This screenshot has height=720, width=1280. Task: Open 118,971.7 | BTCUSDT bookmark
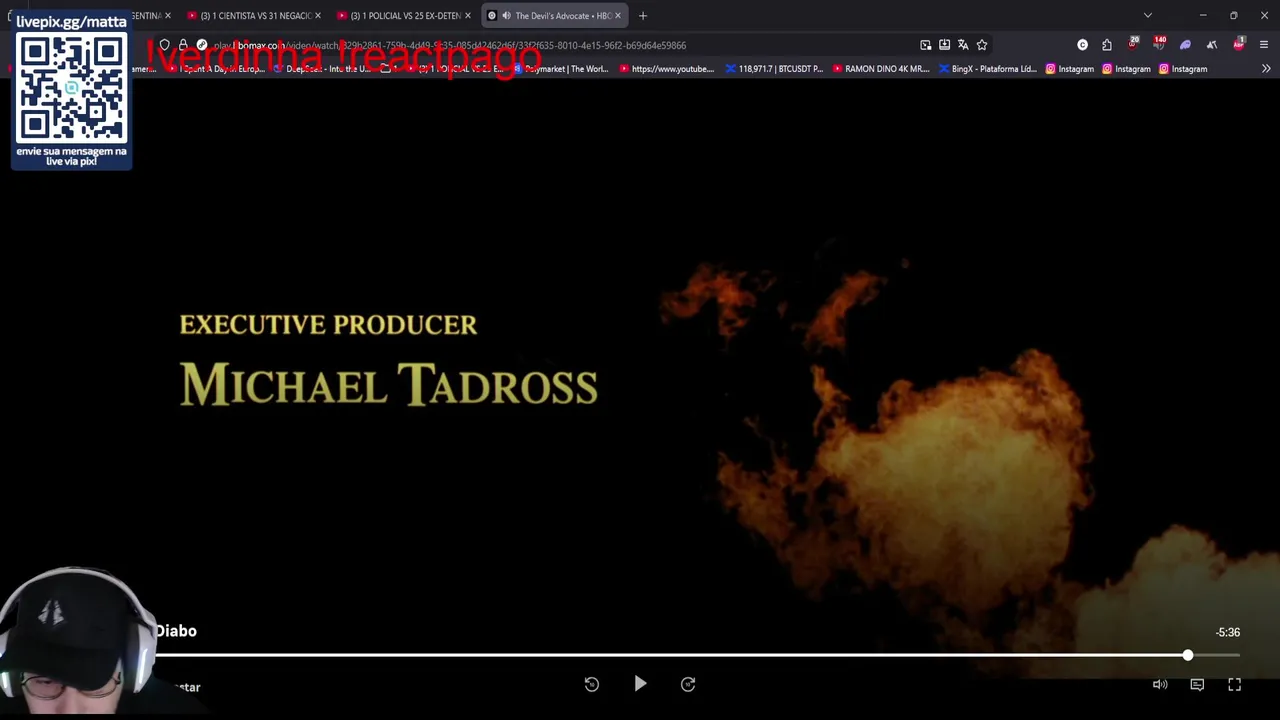point(774,69)
